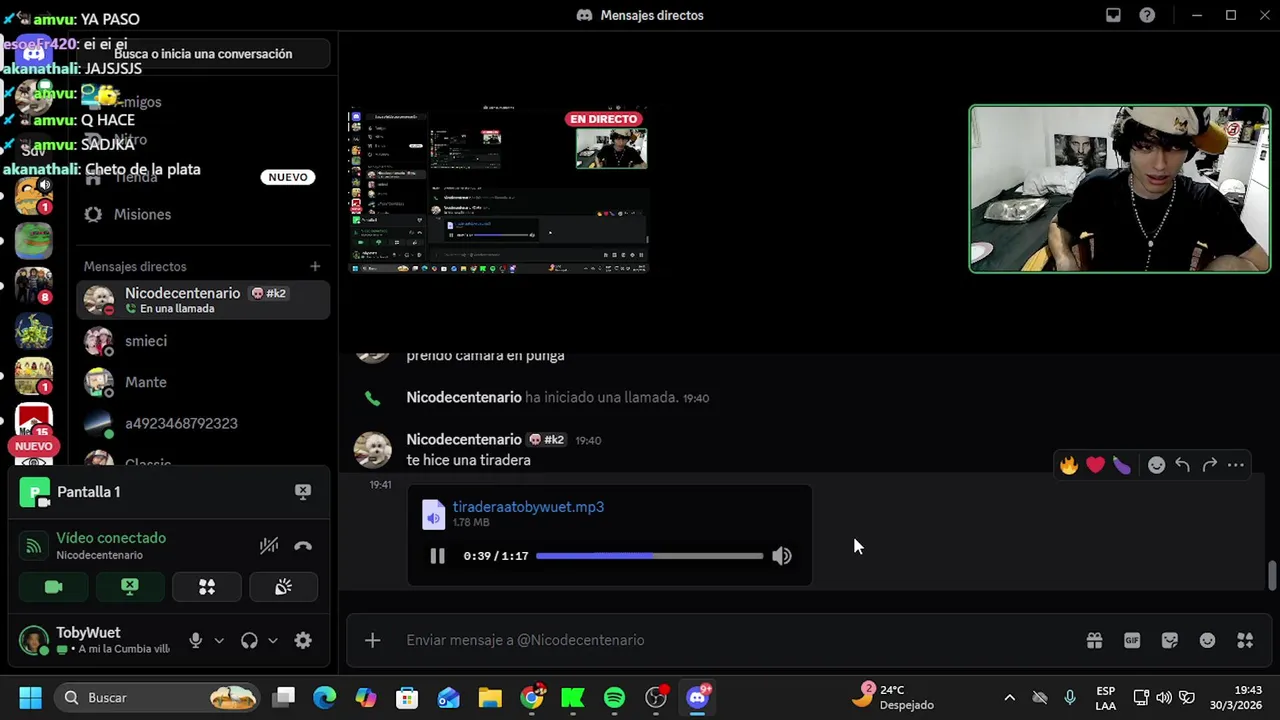Viewport: 1280px width, 720px height.
Task: Click the 'Video conectado' status text
Action: point(111,538)
